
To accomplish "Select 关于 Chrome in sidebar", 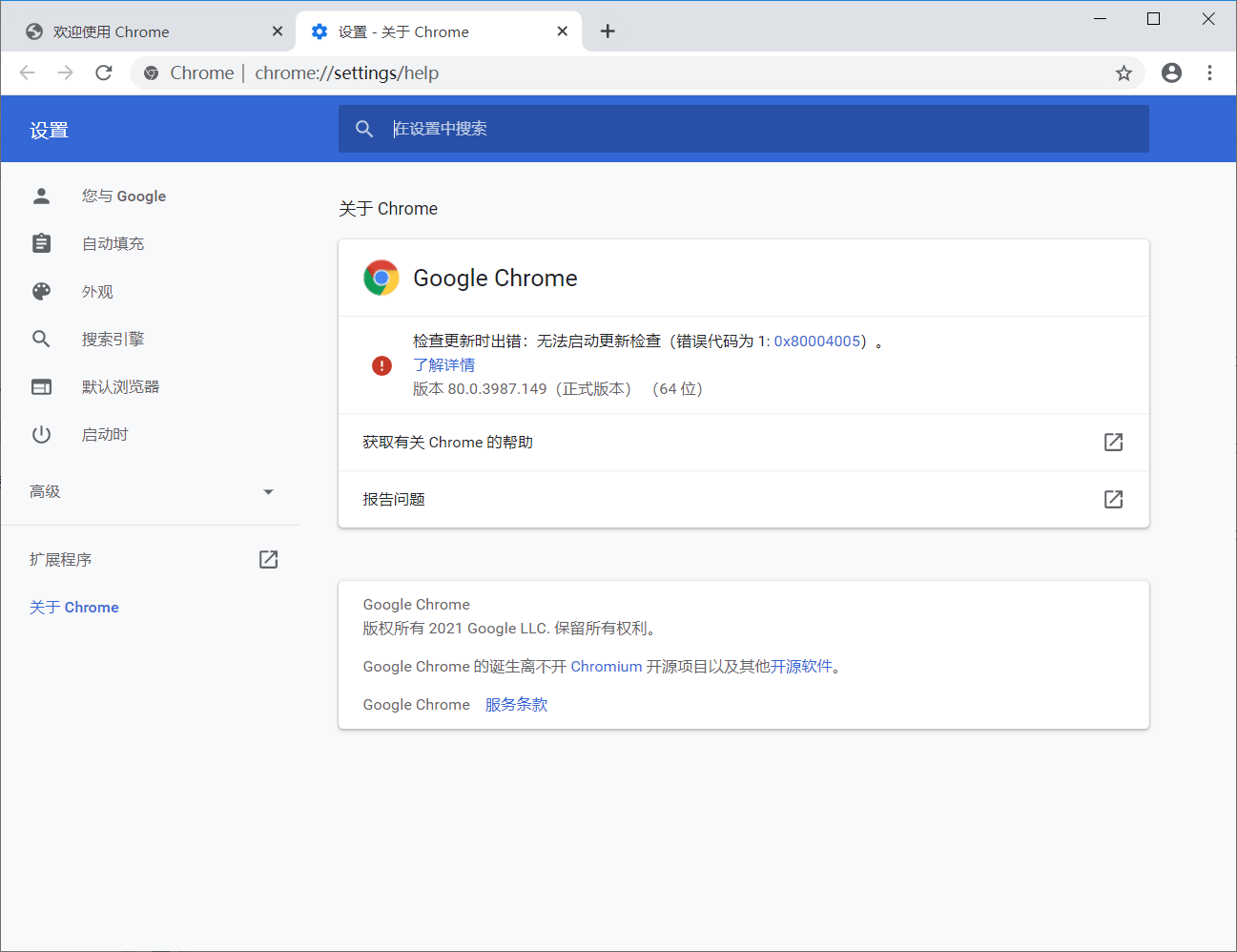I will 73,607.
